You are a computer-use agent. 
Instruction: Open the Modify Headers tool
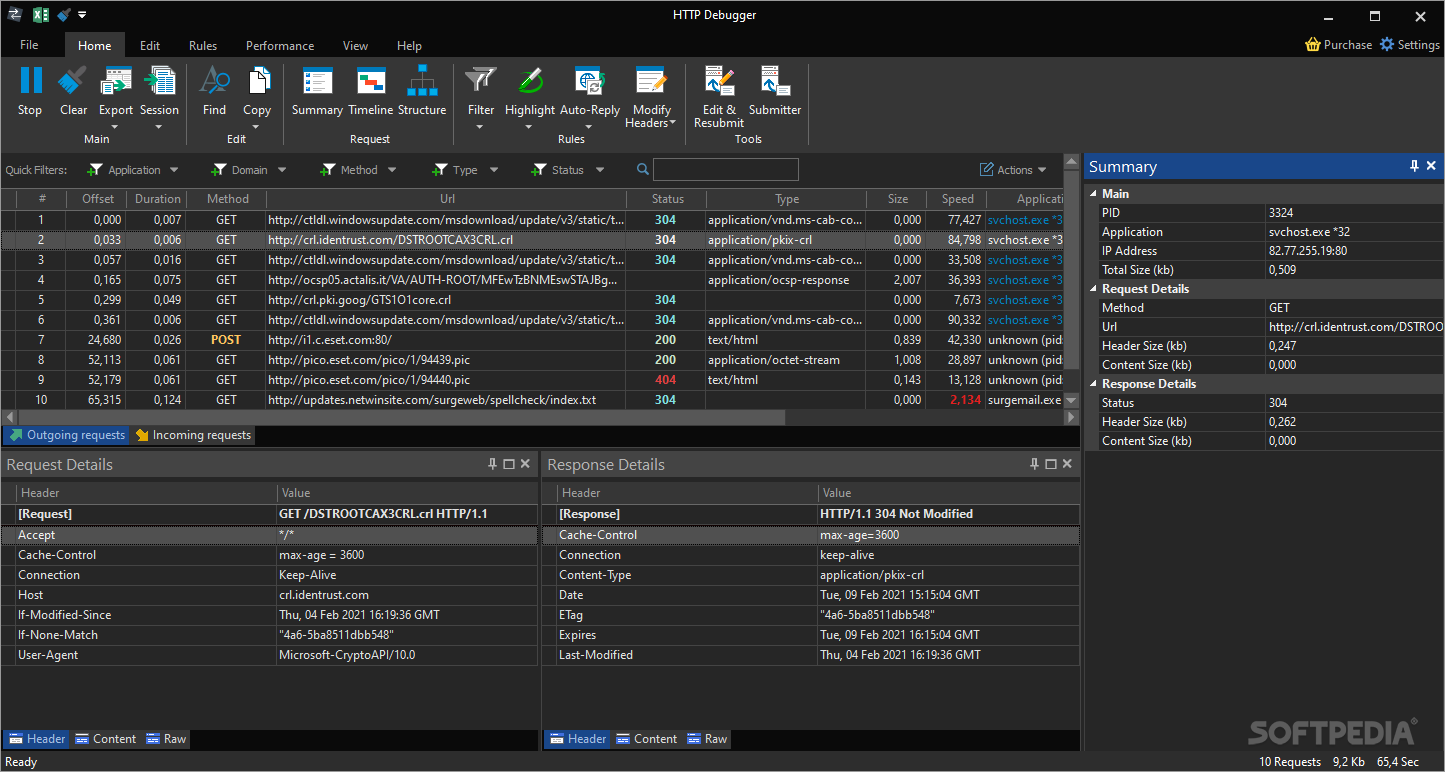[x=651, y=98]
